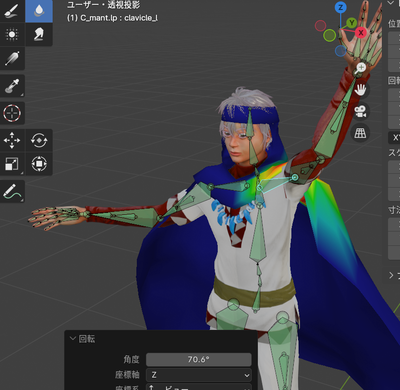The height and width of the screenshot is (390, 400).
Task: Select the Annotate pencil tool
Action: [12, 191]
